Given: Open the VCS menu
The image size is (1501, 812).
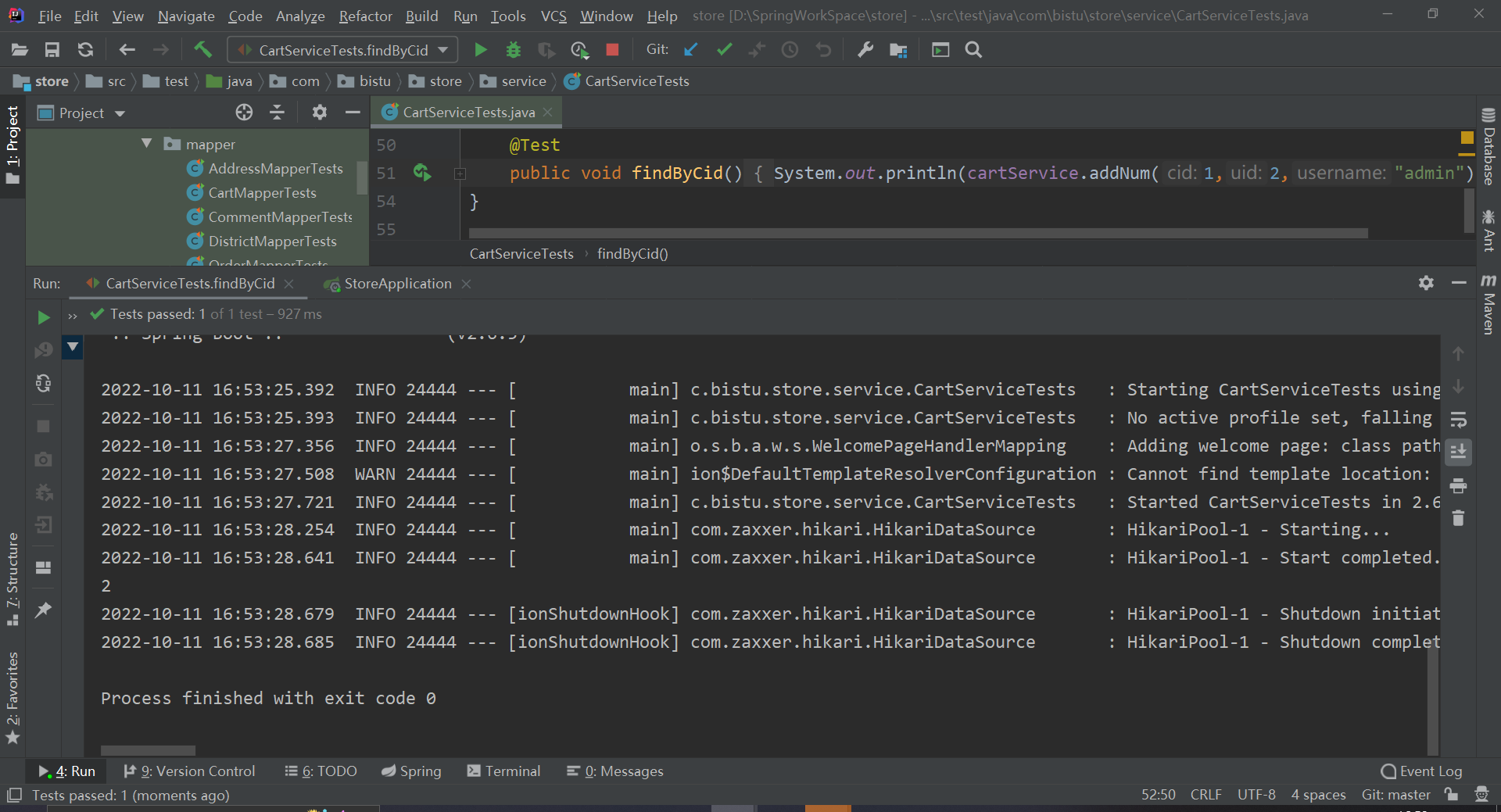Looking at the screenshot, I should pyautogui.click(x=553, y=16).
